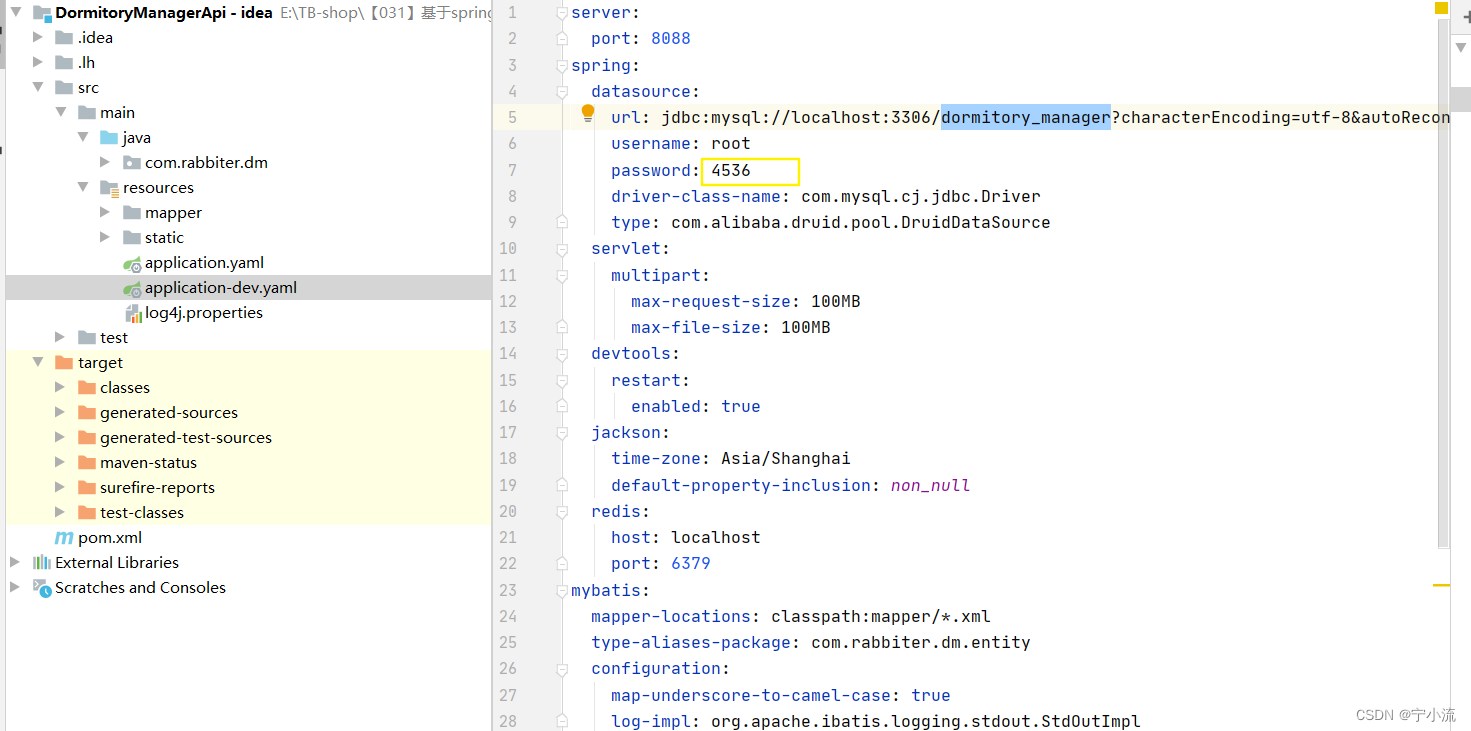
Task: Select the generated-test-sources folder
Action: pos(186,438)
